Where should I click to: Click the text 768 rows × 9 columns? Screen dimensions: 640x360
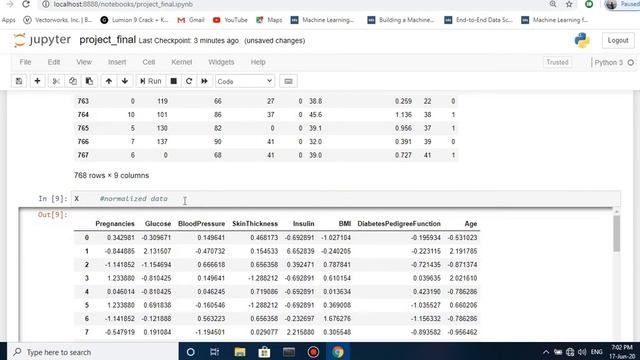(111, 176)
